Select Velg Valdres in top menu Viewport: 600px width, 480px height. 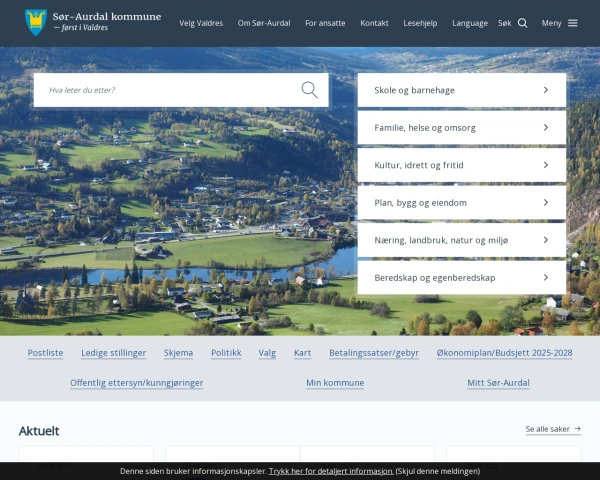[201, 23]
